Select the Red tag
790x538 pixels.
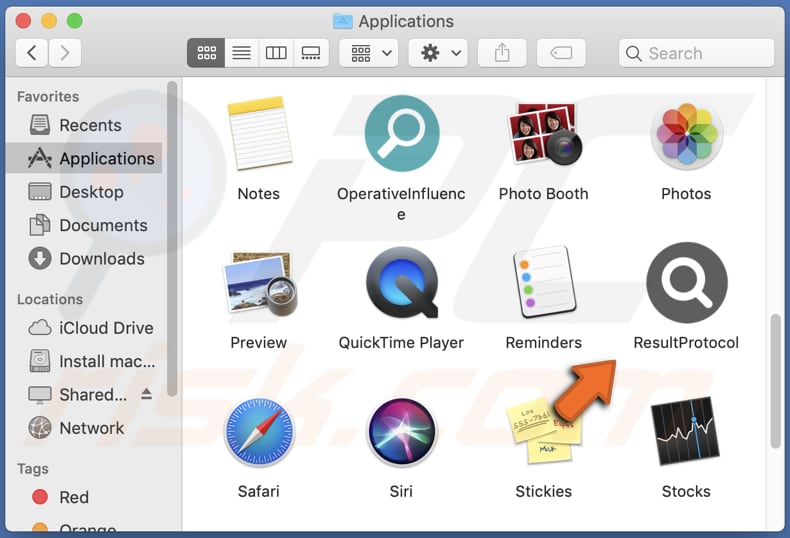tap(85, 497)
